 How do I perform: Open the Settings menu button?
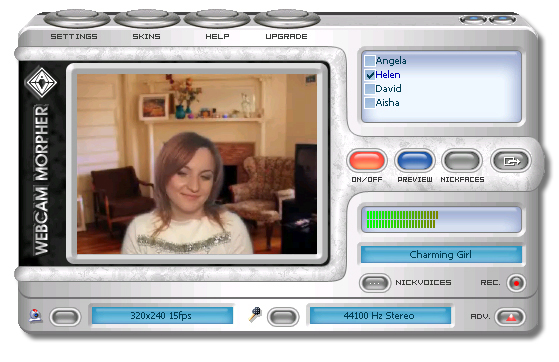tap(77, 19)
